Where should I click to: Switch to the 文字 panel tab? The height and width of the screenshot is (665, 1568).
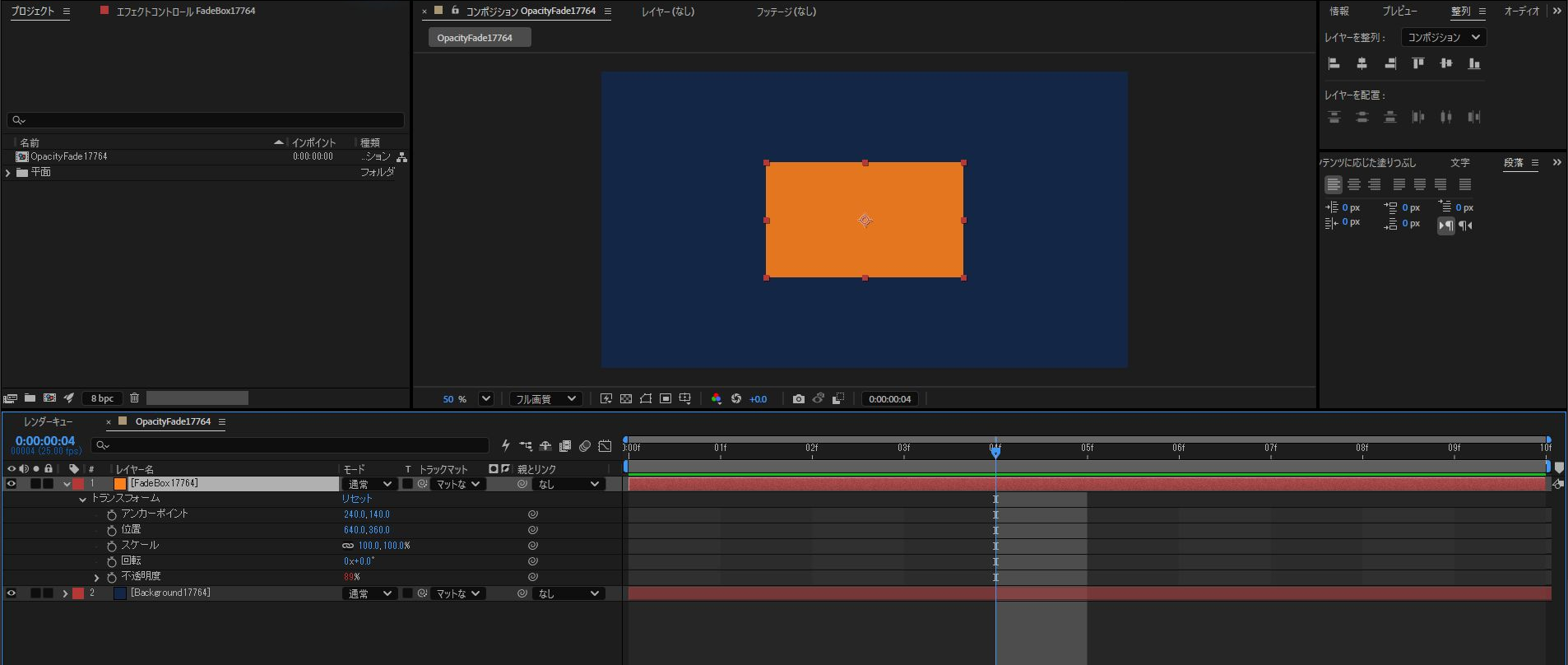(x=1460, y=163)
